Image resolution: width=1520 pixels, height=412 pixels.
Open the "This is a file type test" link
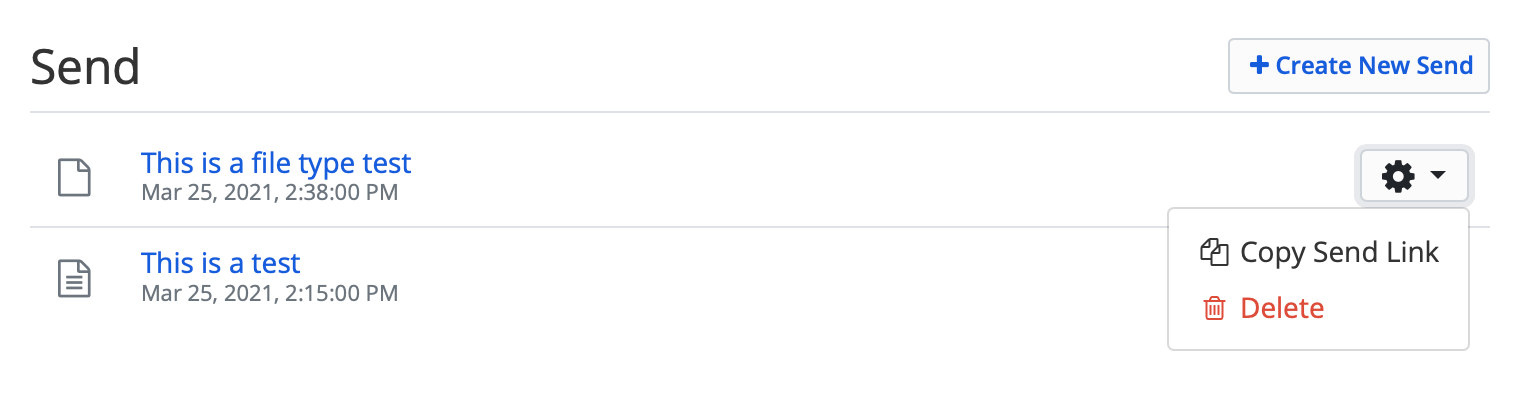point(276,163)
